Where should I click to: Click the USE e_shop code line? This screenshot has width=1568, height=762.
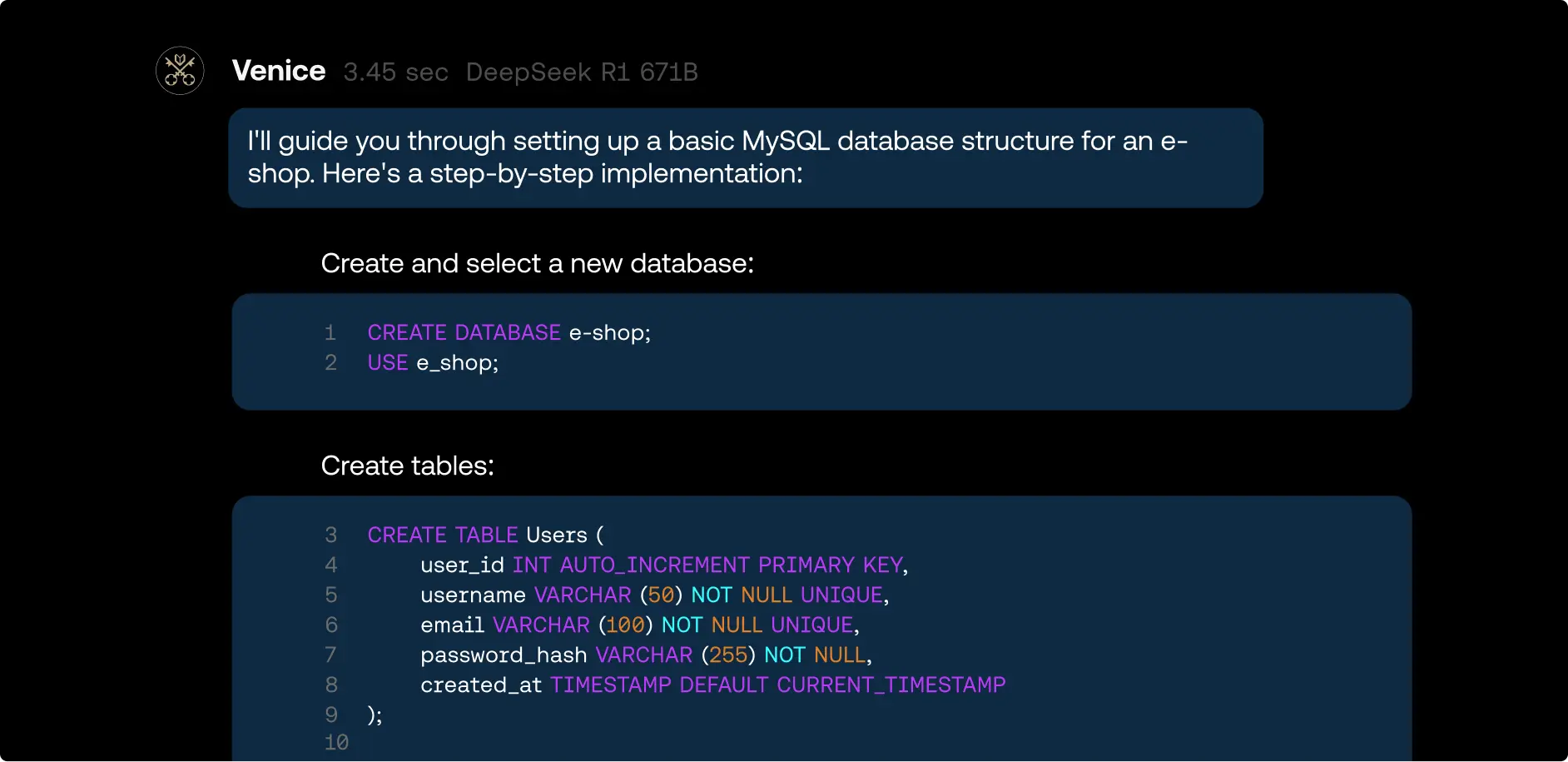pyautogui.click(x=433, y=362)
